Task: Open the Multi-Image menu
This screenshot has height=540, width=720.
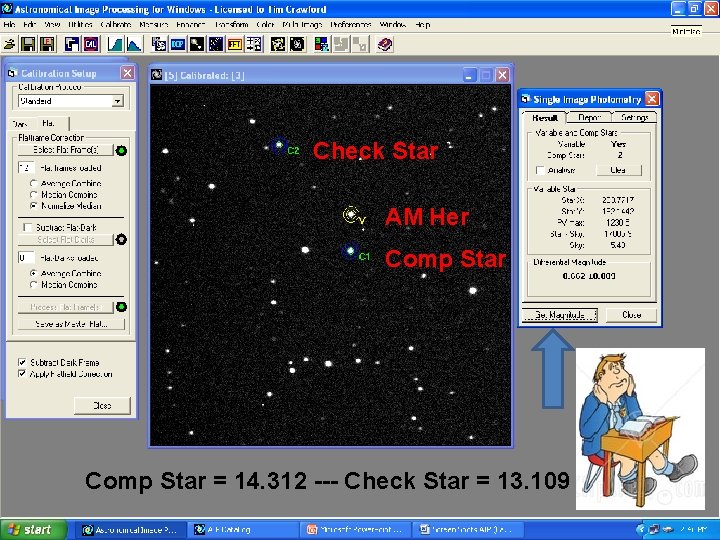Action: (x=302, y=24)
